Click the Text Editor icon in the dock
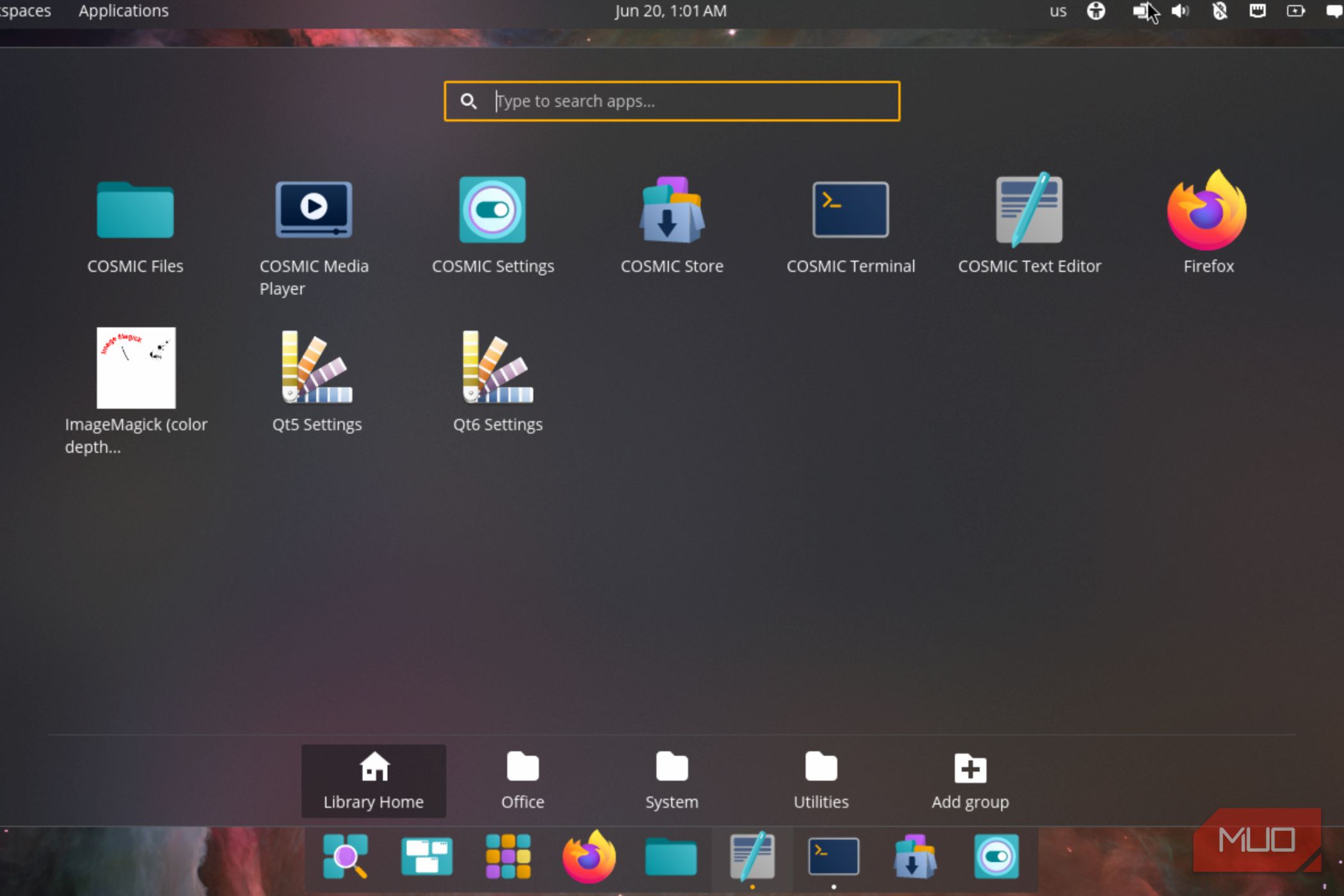The image size is (1344, 896). click(752, 856)
